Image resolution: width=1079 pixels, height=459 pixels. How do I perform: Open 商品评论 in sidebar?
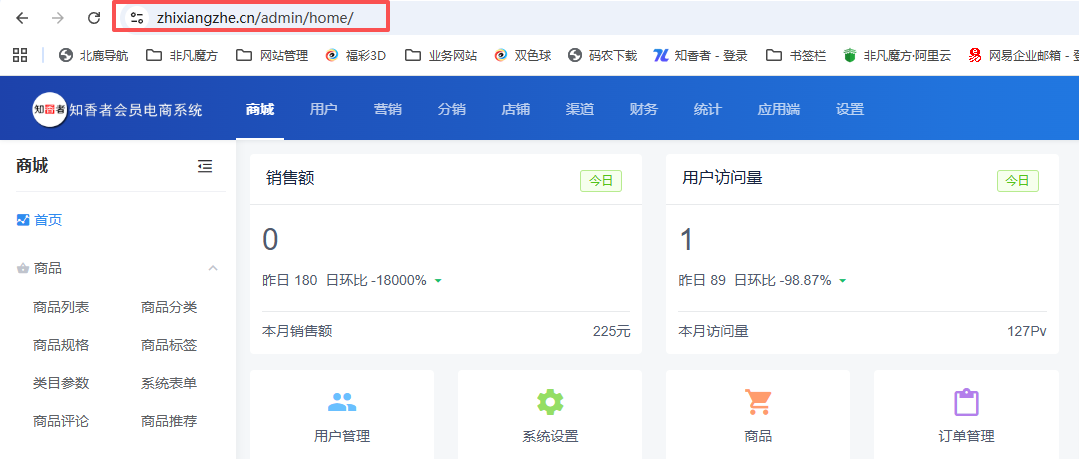click(61, 421)
